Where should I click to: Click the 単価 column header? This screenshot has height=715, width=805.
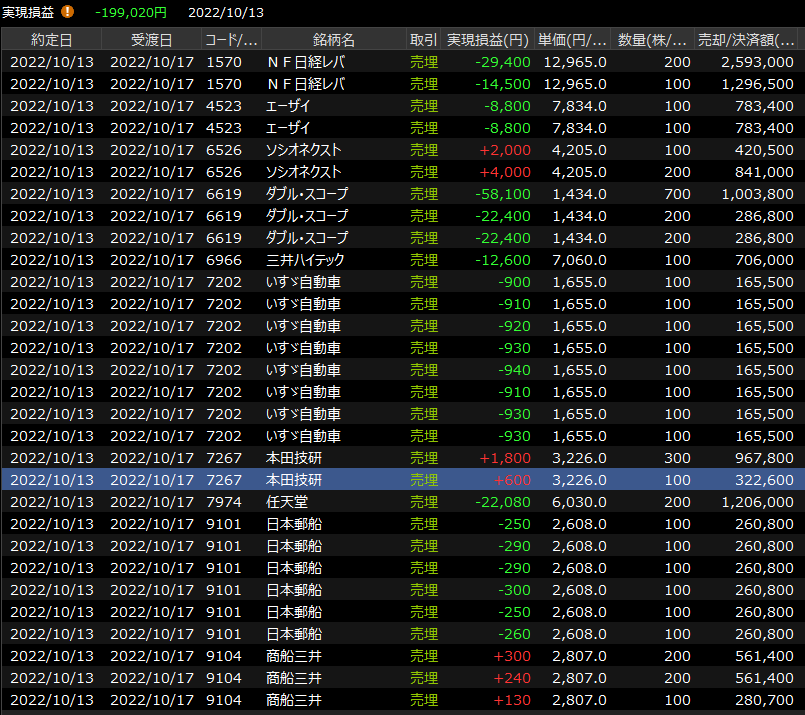coord(572,40)
